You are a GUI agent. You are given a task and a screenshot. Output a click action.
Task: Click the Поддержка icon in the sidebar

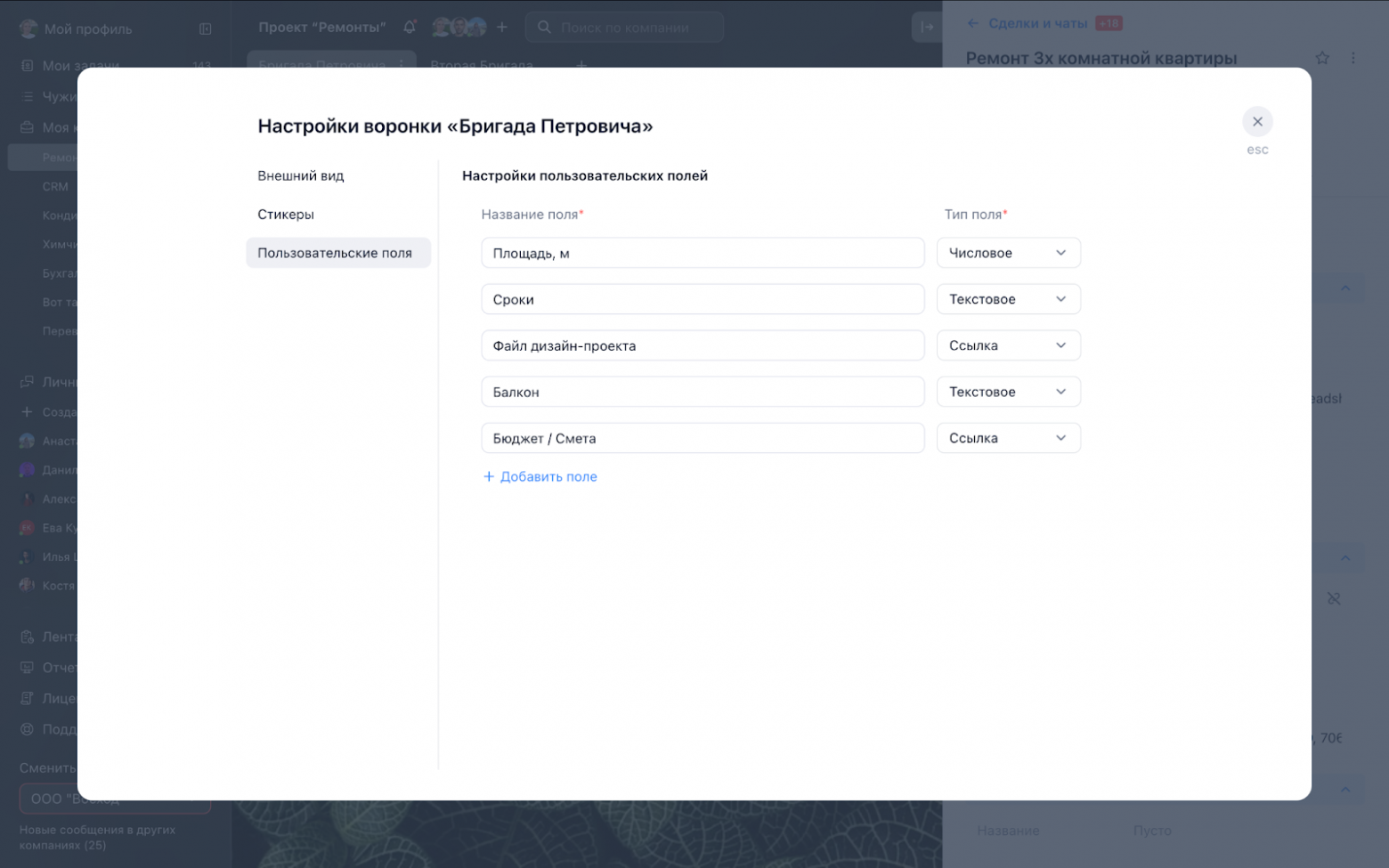(26, 728)
